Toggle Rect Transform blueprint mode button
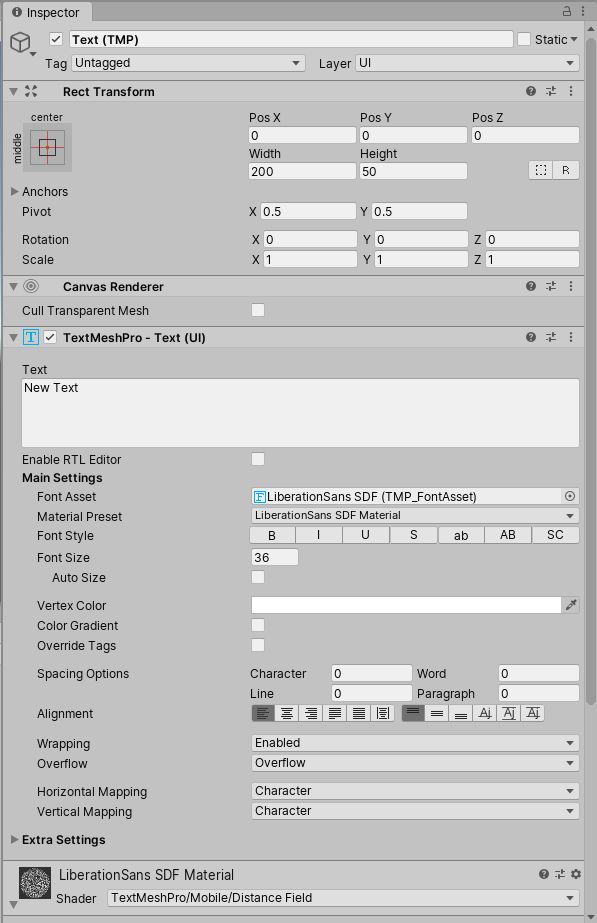597x923 pixels. (540, 170)
